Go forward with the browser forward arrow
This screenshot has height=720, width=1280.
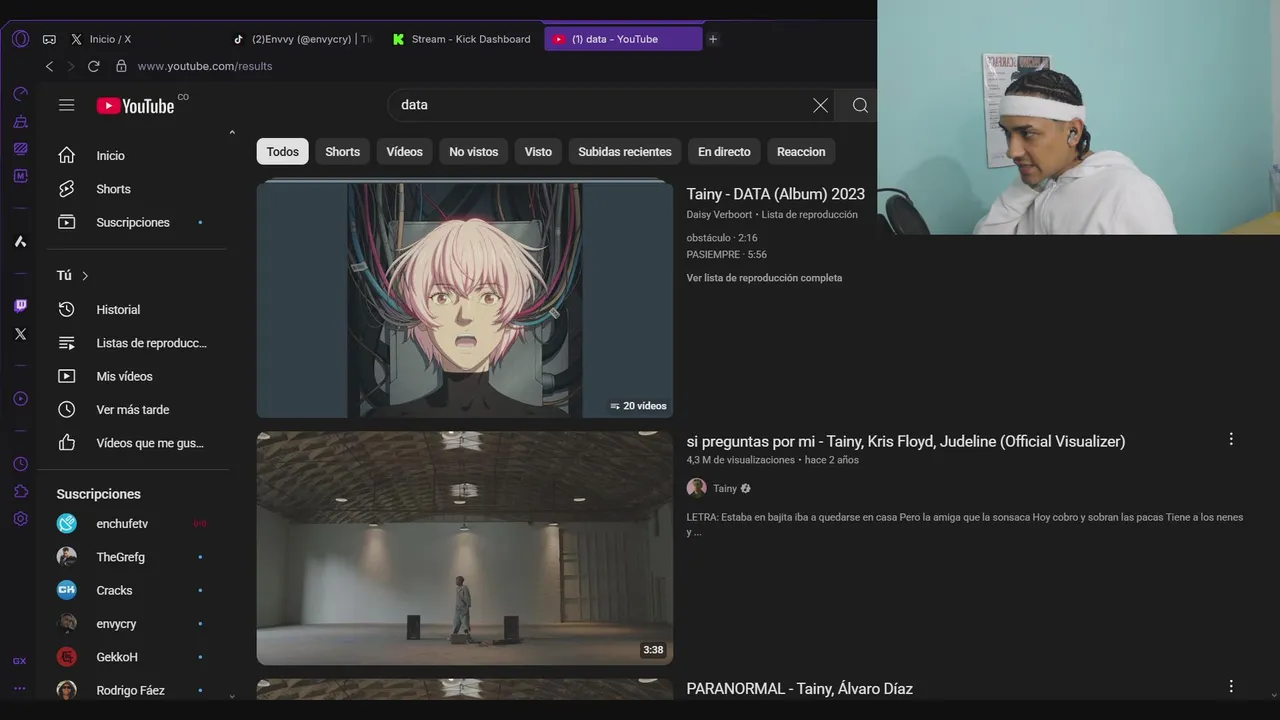tap(70, 66)
